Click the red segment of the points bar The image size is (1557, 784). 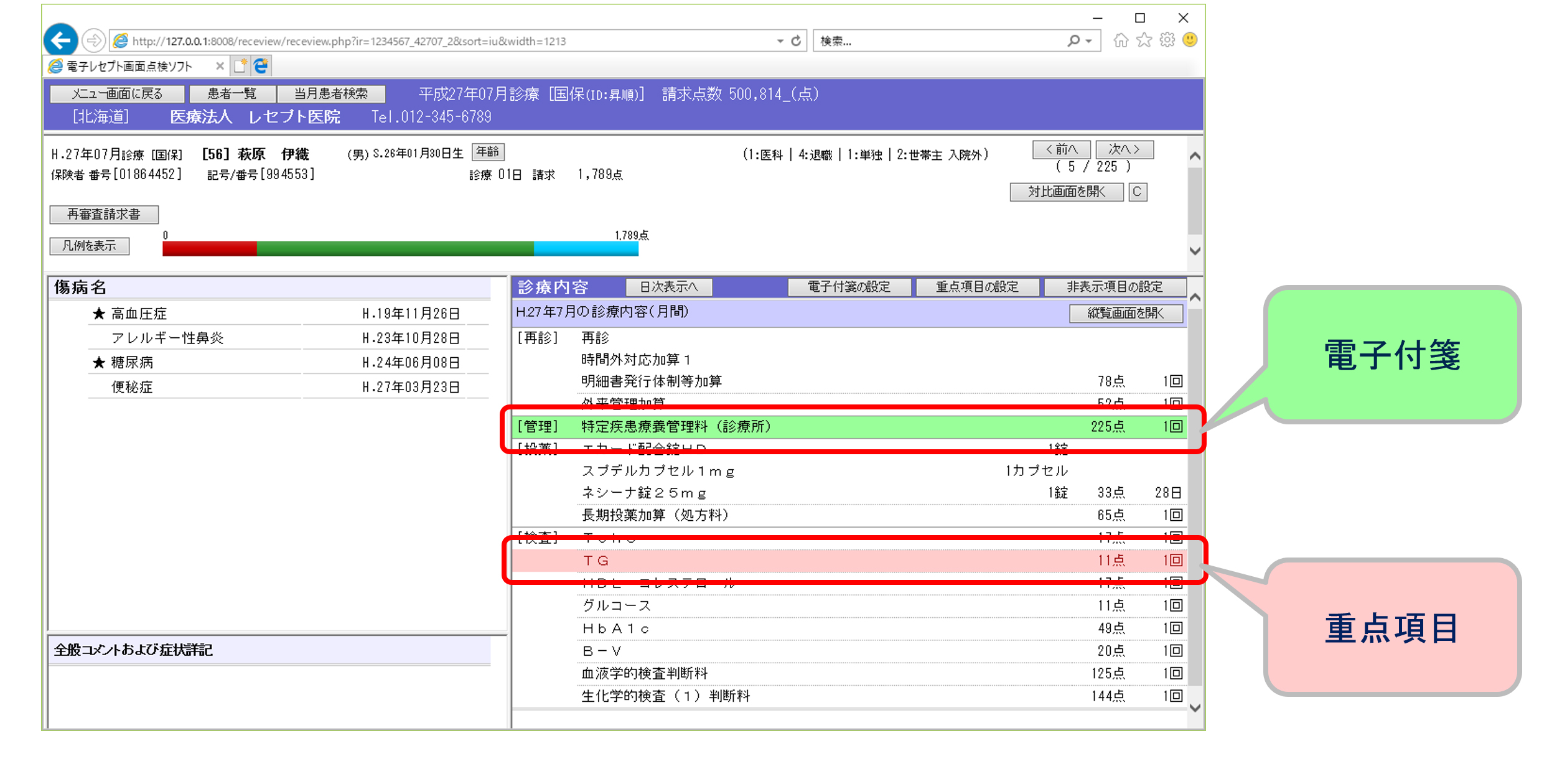pyautogui.click(x=210, y=249)
